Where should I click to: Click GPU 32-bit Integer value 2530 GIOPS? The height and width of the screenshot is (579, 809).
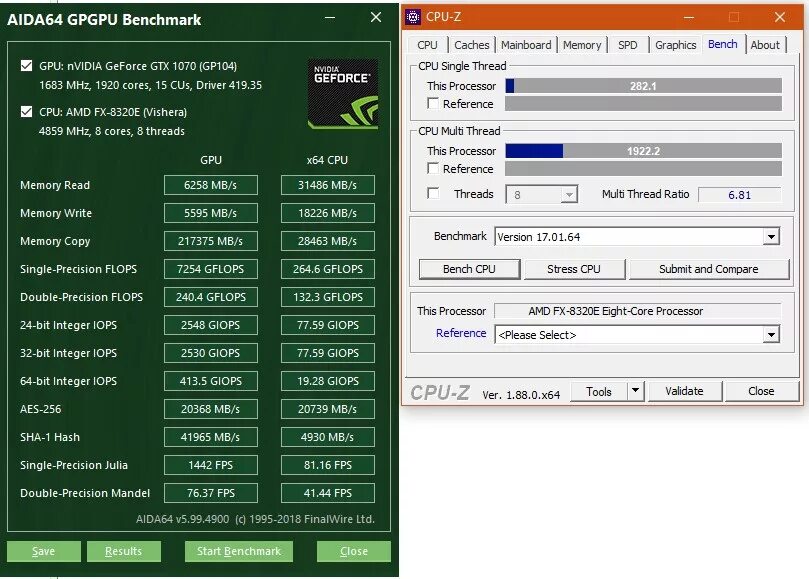pos(211,352)
